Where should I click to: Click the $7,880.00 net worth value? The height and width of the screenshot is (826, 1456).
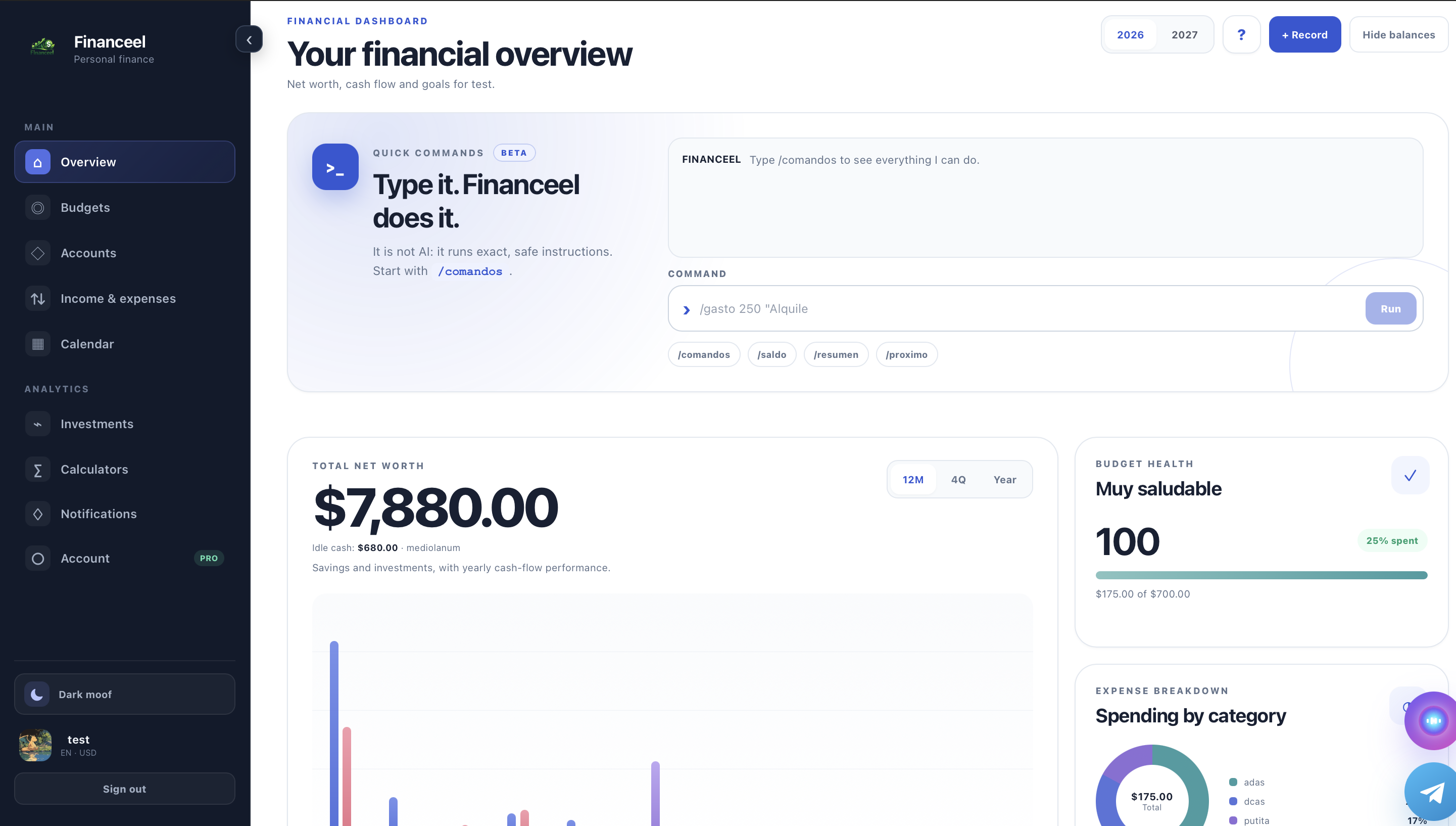[435, 508]
